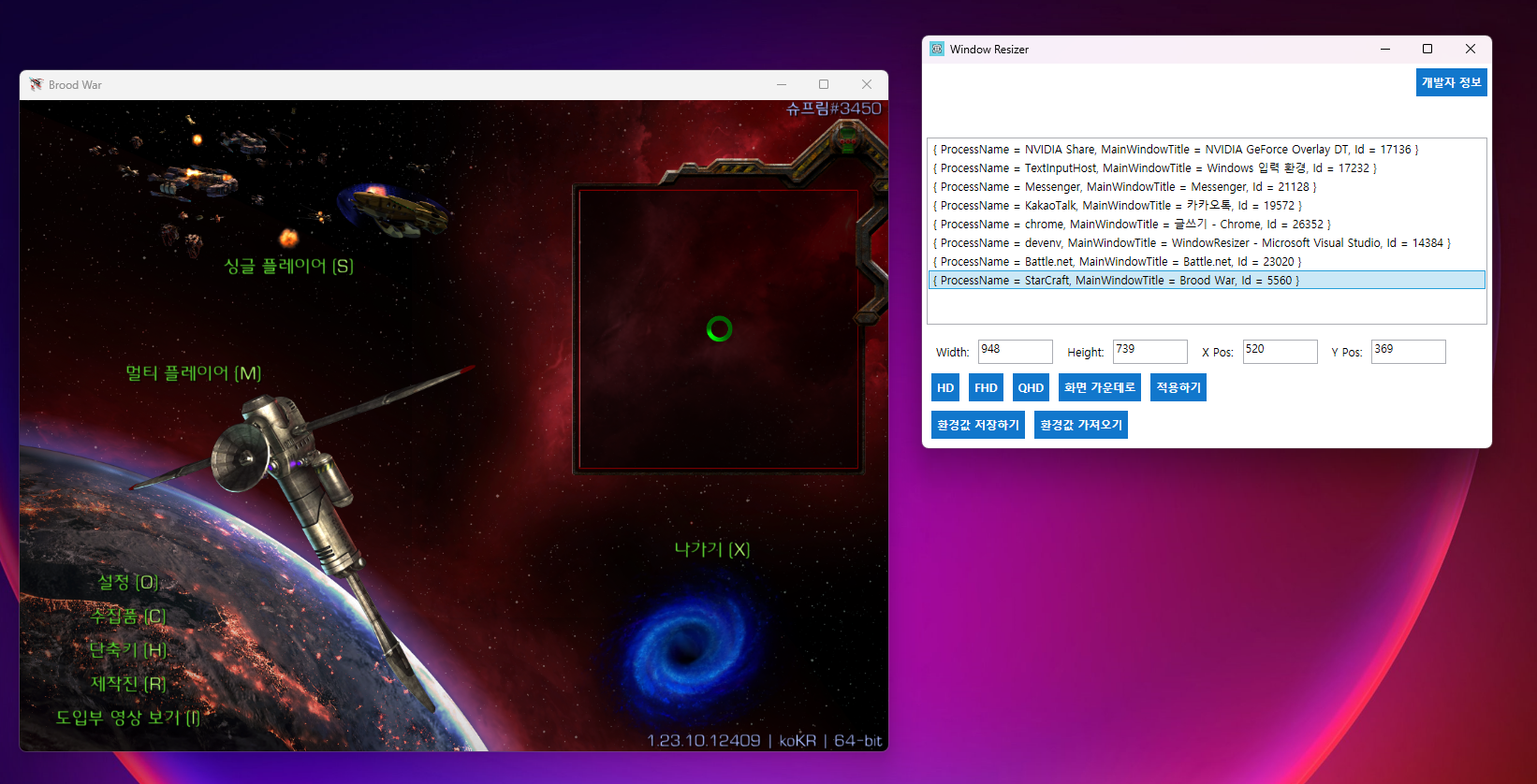Click 화면 가운데로 button
This screenshot has height=784, width=1537.
[x=1100, y=387]
